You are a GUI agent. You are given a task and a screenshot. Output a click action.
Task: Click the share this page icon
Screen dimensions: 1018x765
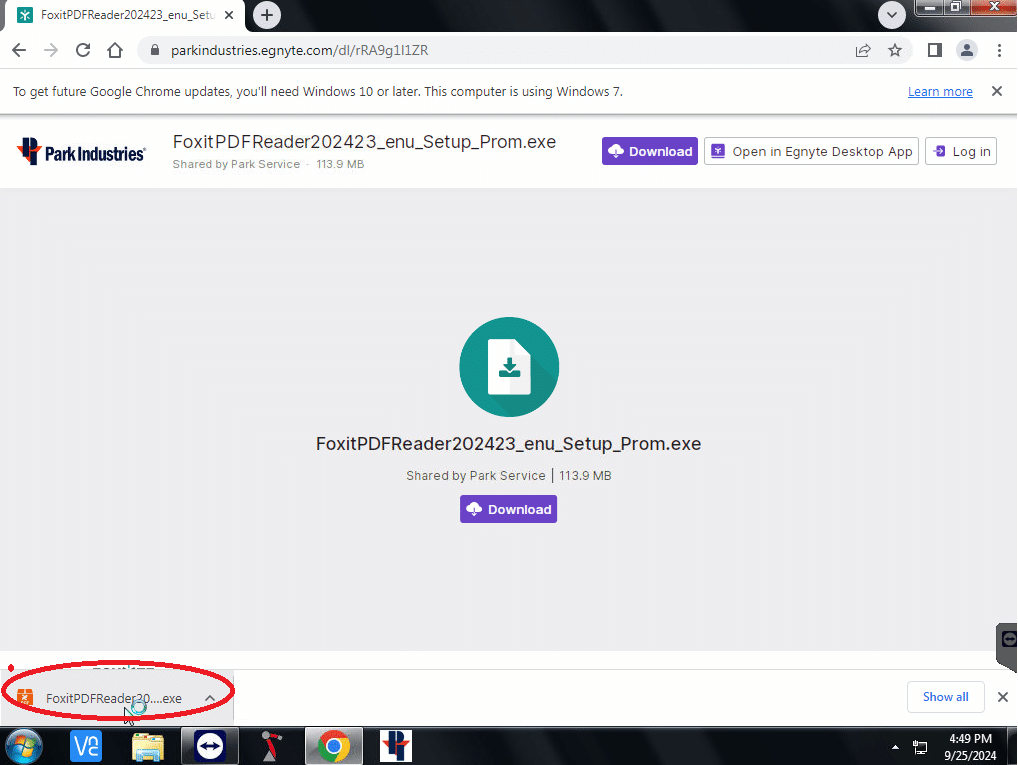[862, 50]
